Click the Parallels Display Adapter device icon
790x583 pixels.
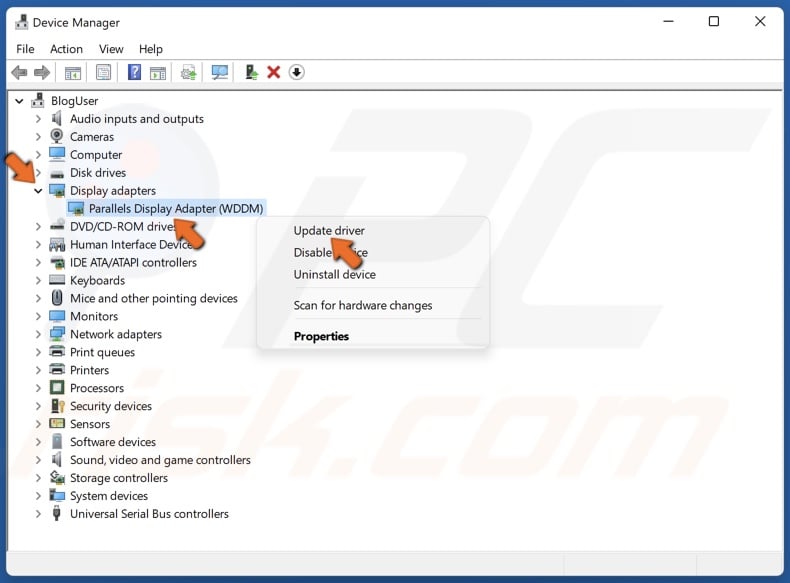[x=76, y=208]
